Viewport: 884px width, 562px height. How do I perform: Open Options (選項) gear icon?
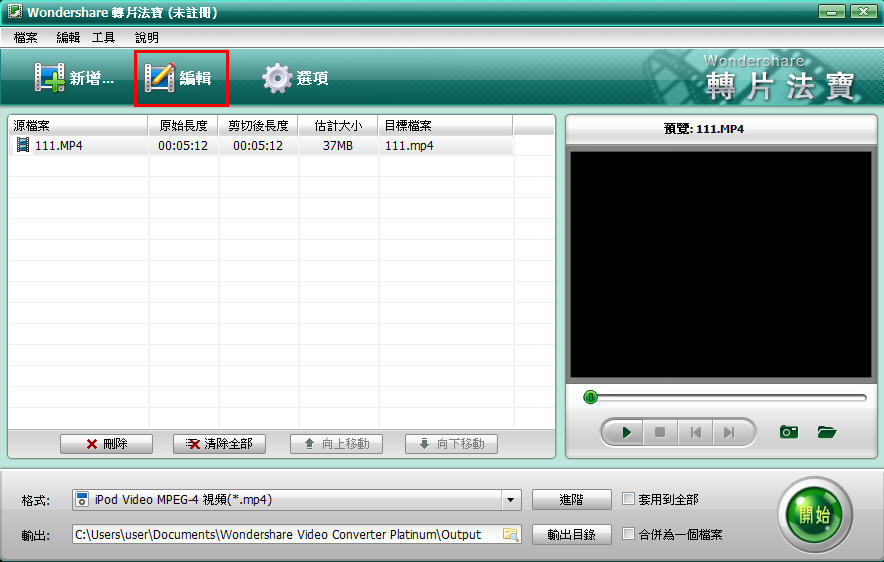click(277, 78)
